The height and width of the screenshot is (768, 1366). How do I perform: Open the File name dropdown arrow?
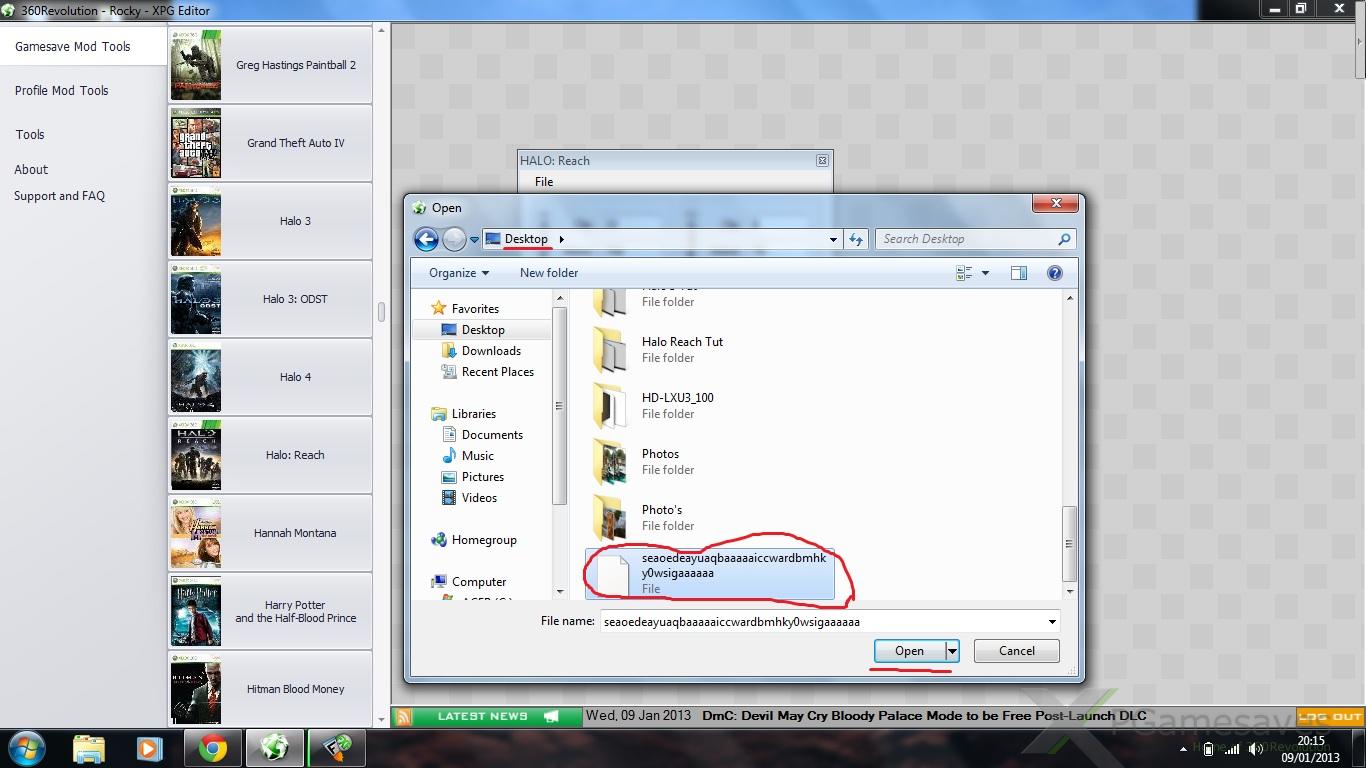1052,622
